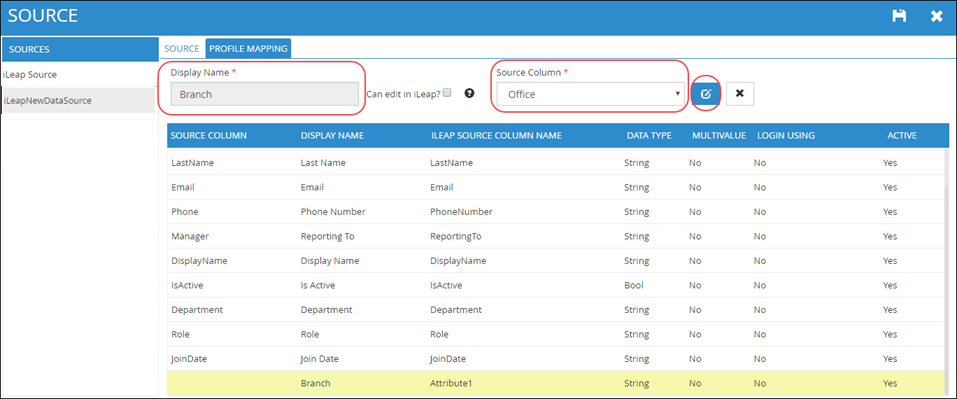Click the Display Name table header

333,135
